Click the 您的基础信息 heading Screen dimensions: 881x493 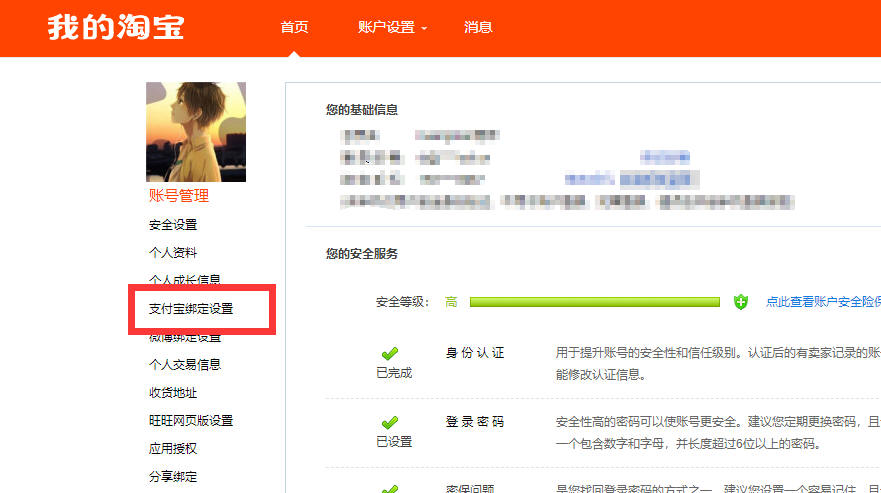362,110
